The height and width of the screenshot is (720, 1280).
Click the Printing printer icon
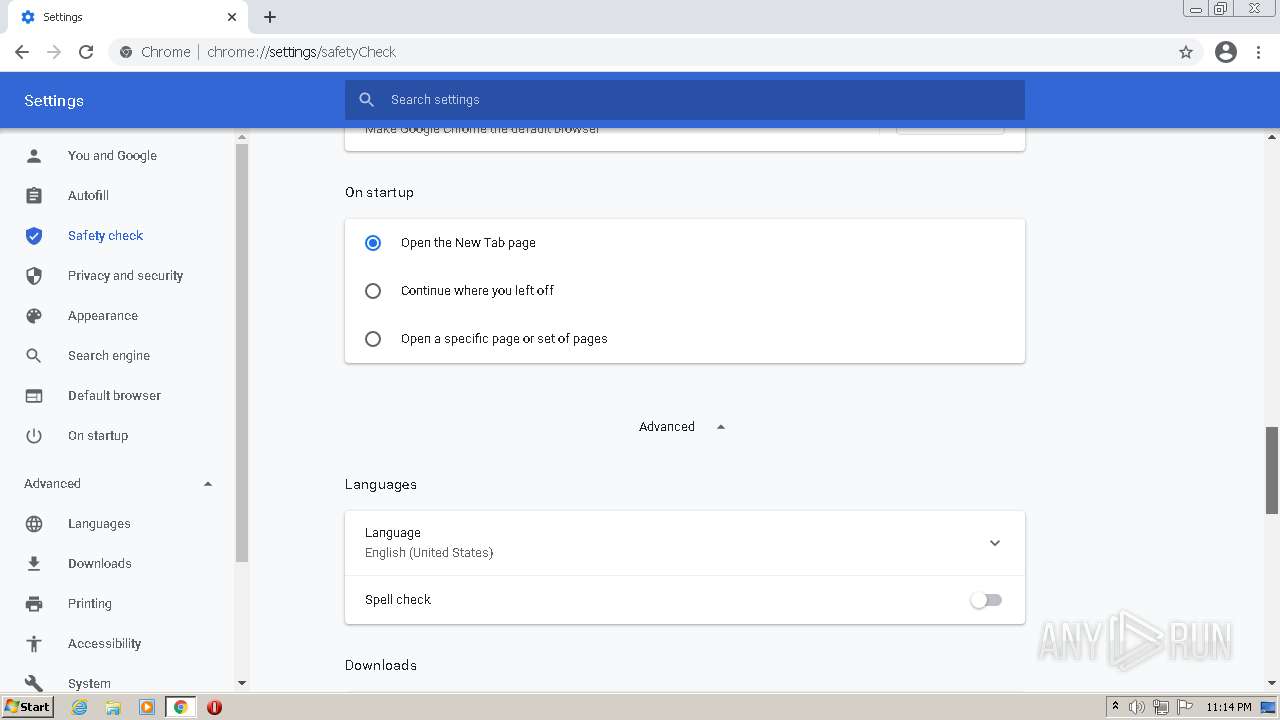point(34,603)
